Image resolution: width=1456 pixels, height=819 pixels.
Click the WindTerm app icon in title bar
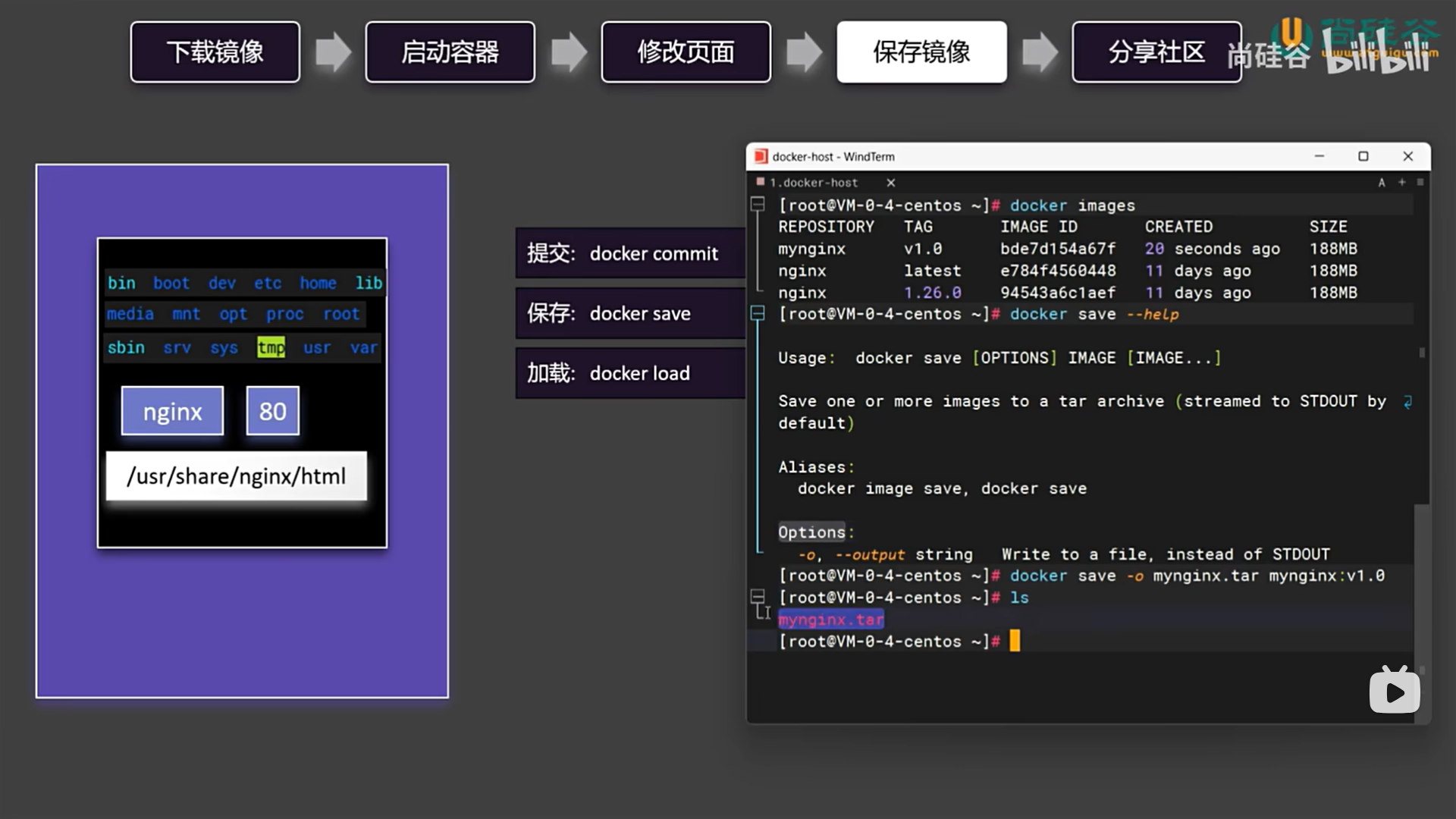(x=761, y=156)
